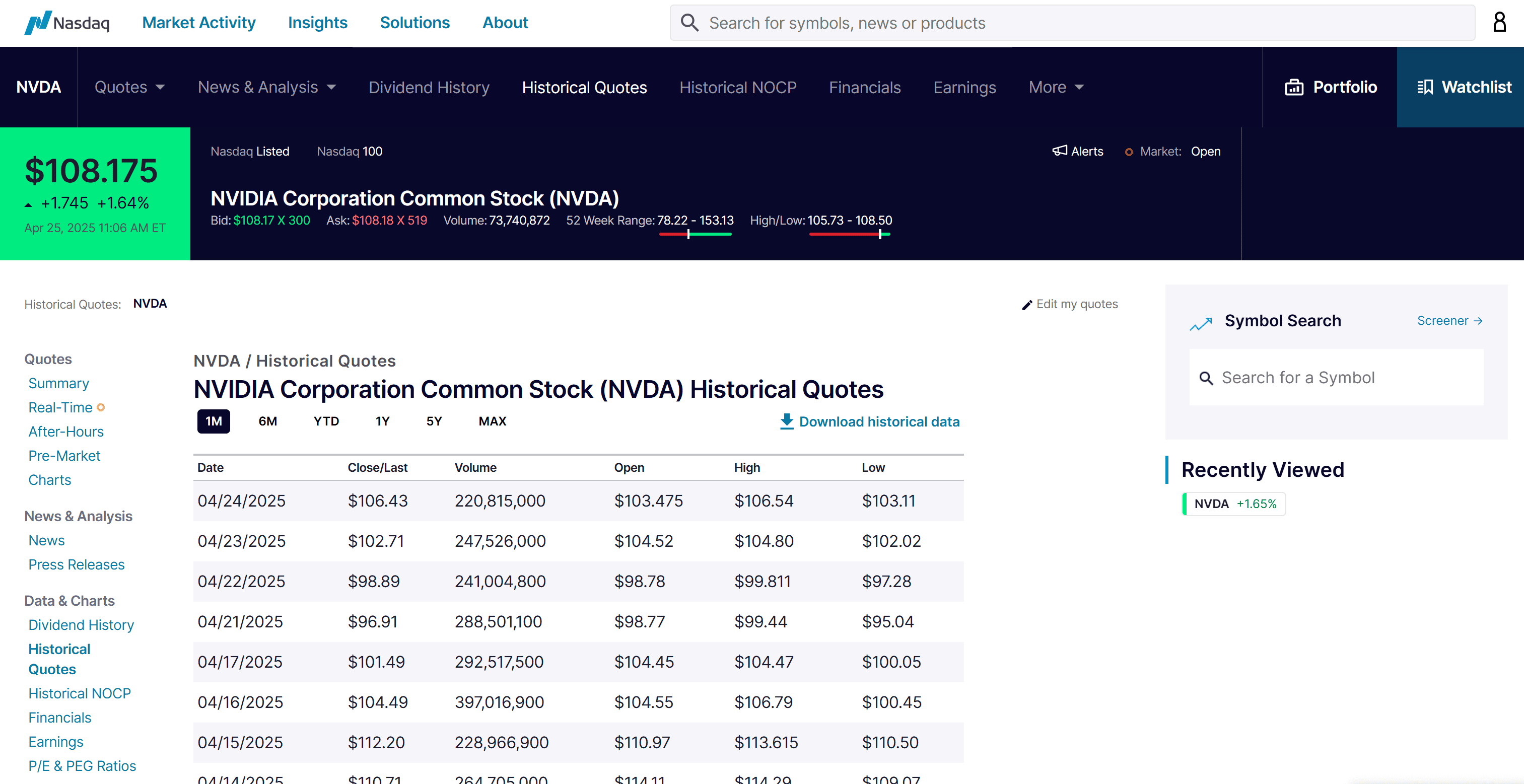Select the 1M time range

click(x=213, y=421)
